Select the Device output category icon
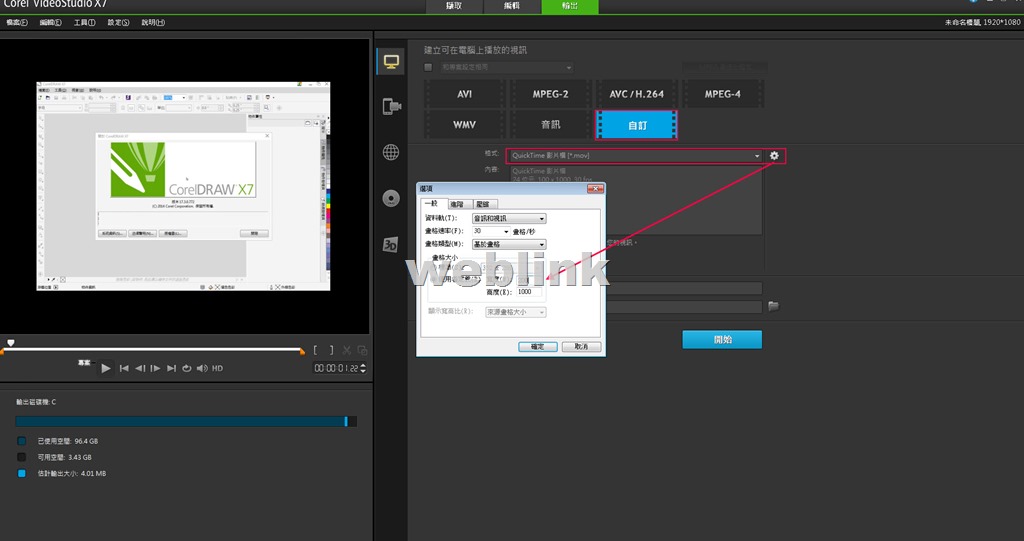Viewport: 1024px width, 541px height. 391,106
